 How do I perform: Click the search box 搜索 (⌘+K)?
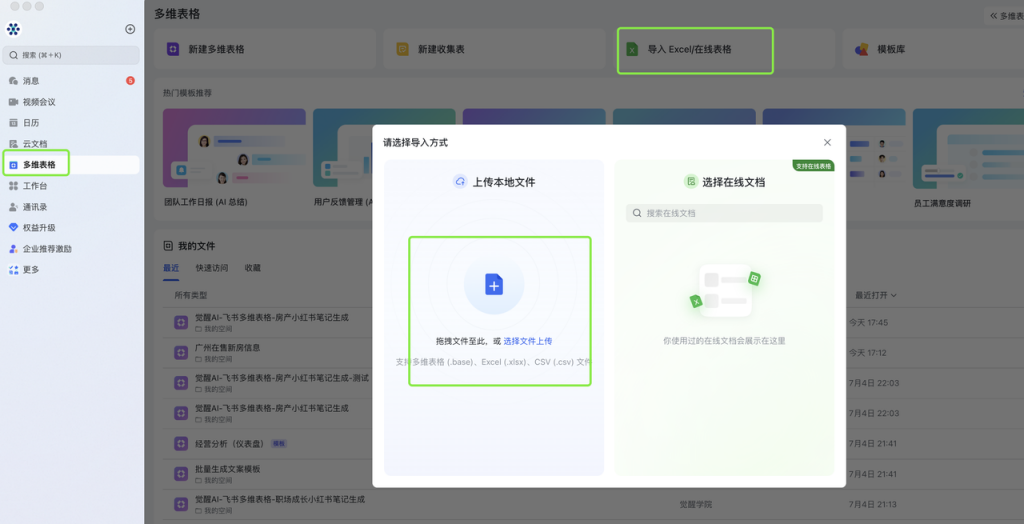coord(71,55)
